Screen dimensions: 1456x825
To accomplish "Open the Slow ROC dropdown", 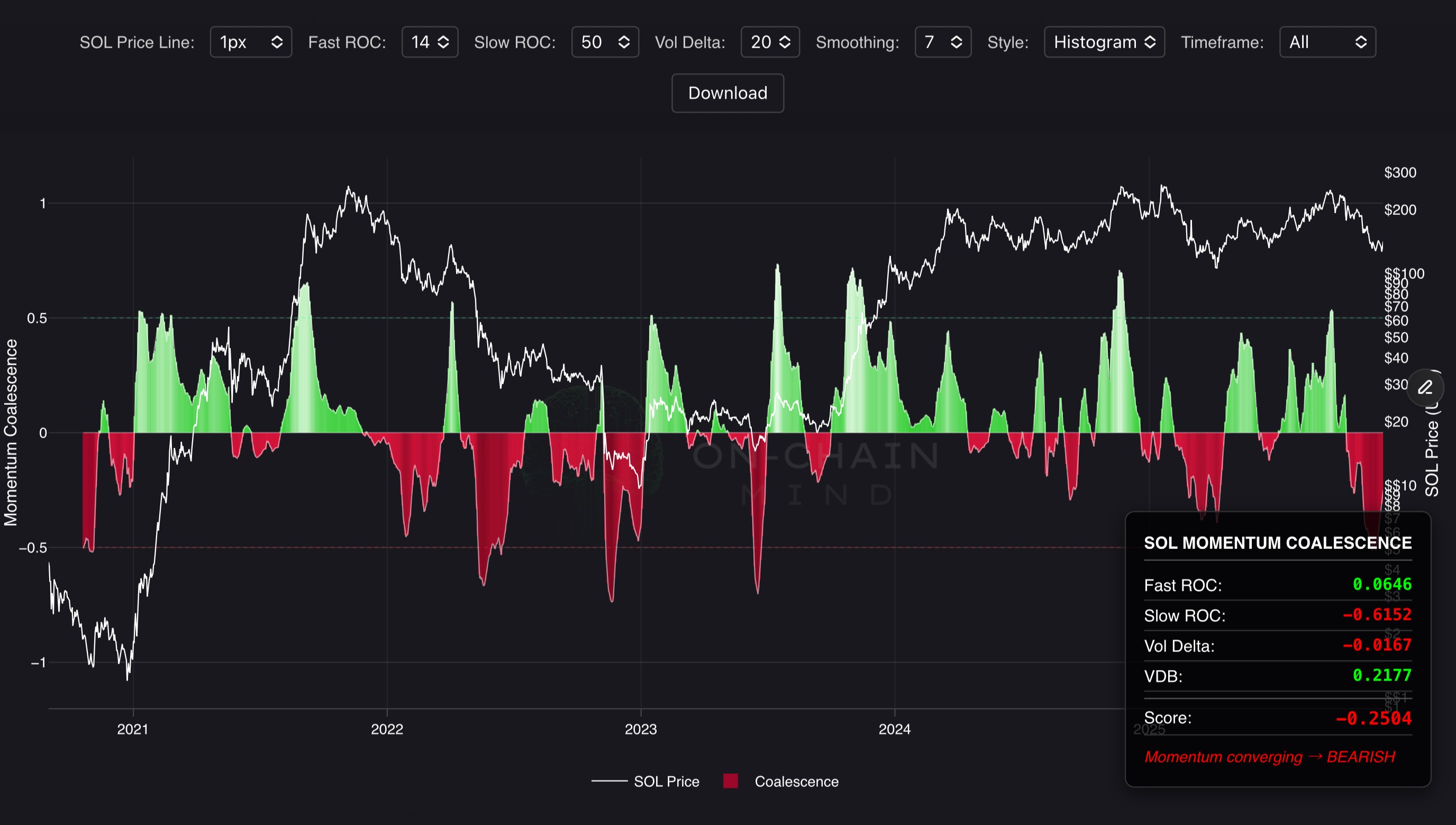I will click(604, 42).
